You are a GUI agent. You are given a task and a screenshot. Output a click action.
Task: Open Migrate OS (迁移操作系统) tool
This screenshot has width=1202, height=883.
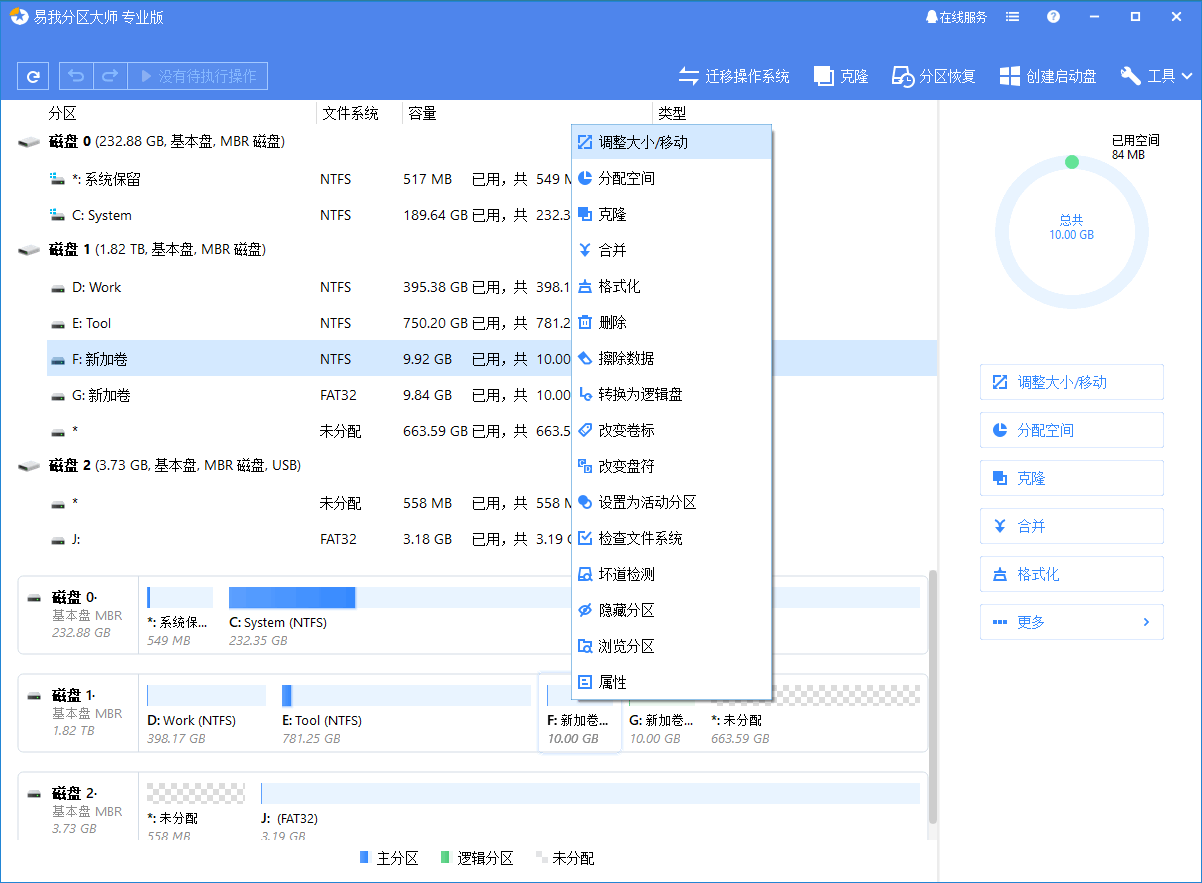point(734,76)
